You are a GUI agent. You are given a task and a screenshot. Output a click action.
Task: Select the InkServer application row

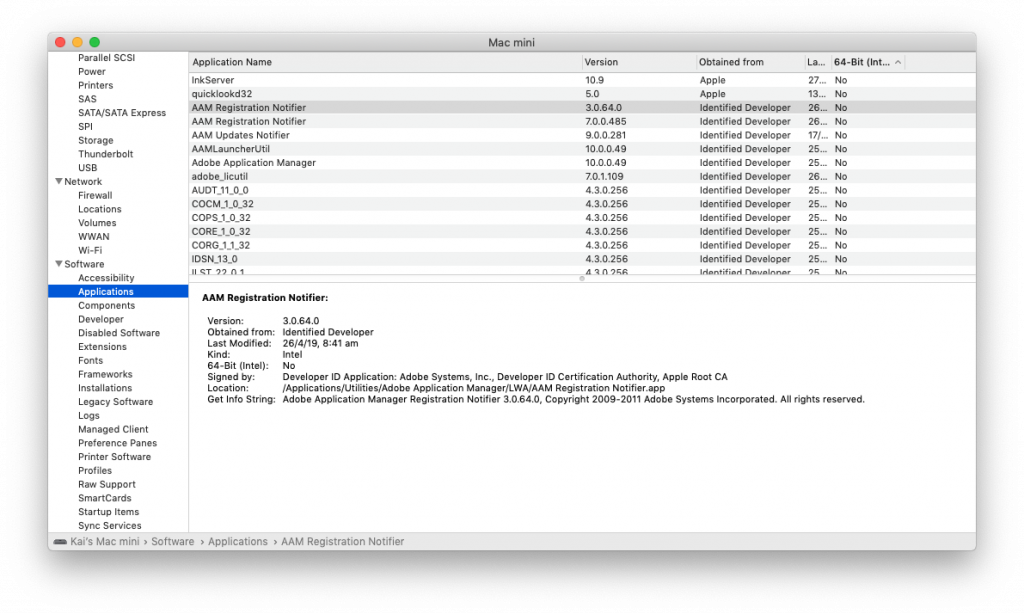click(214, 79)
